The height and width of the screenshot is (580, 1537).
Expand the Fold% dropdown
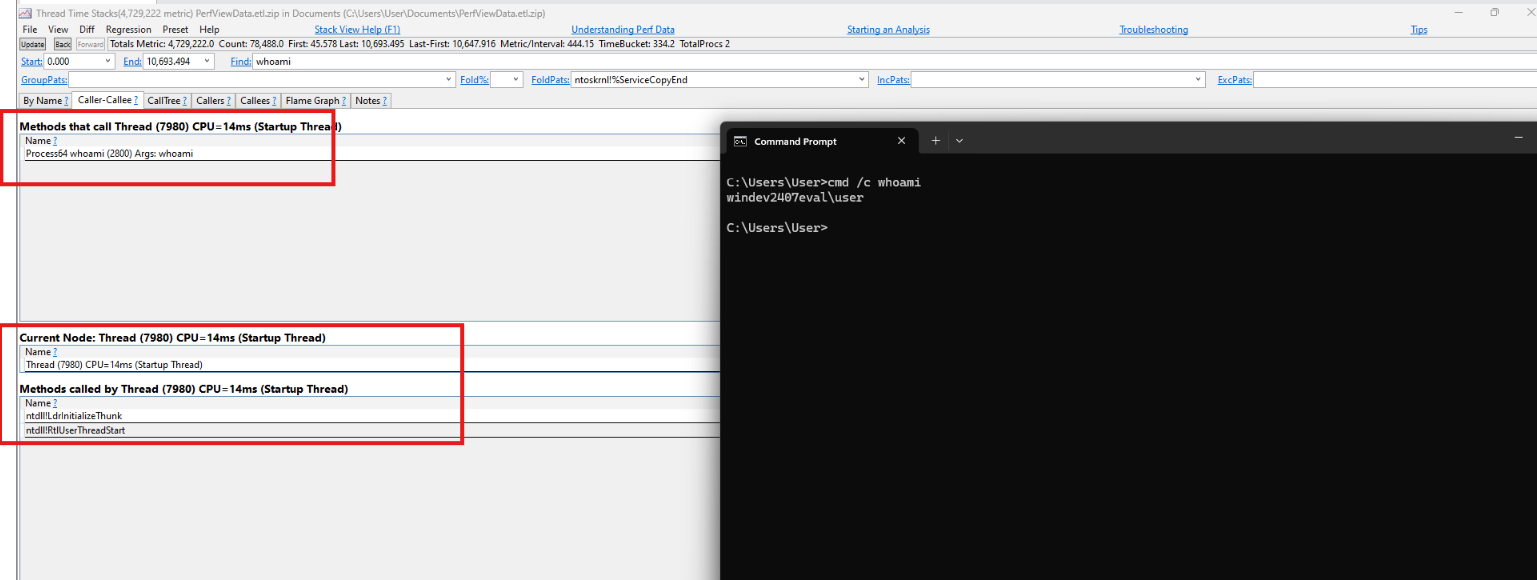tap(516, 80)
